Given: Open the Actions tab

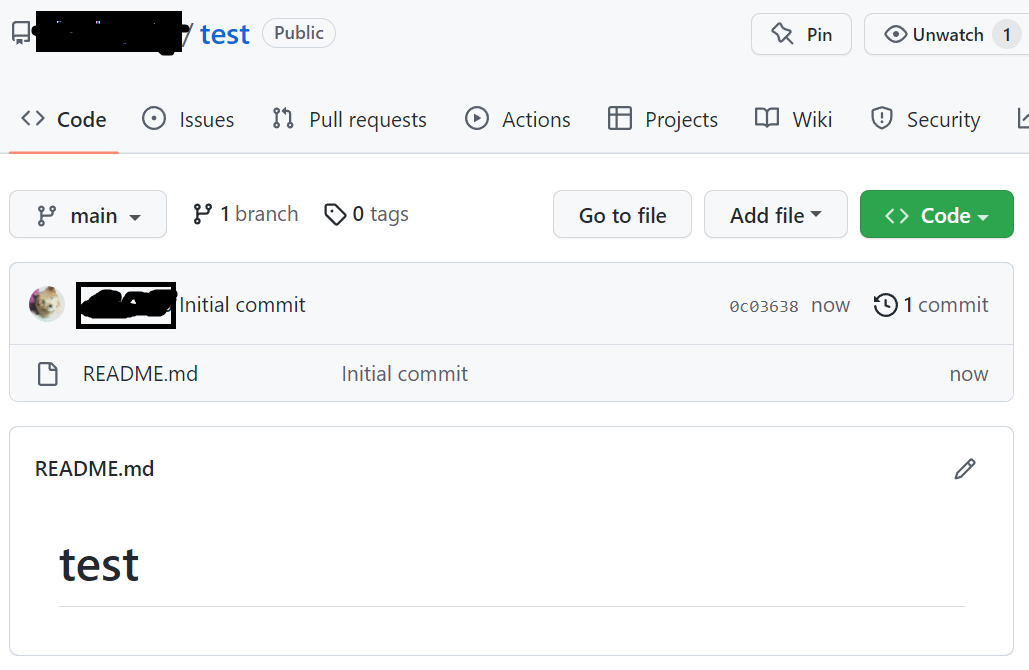Looking at the screenshot, I should [x=518, y=119].
